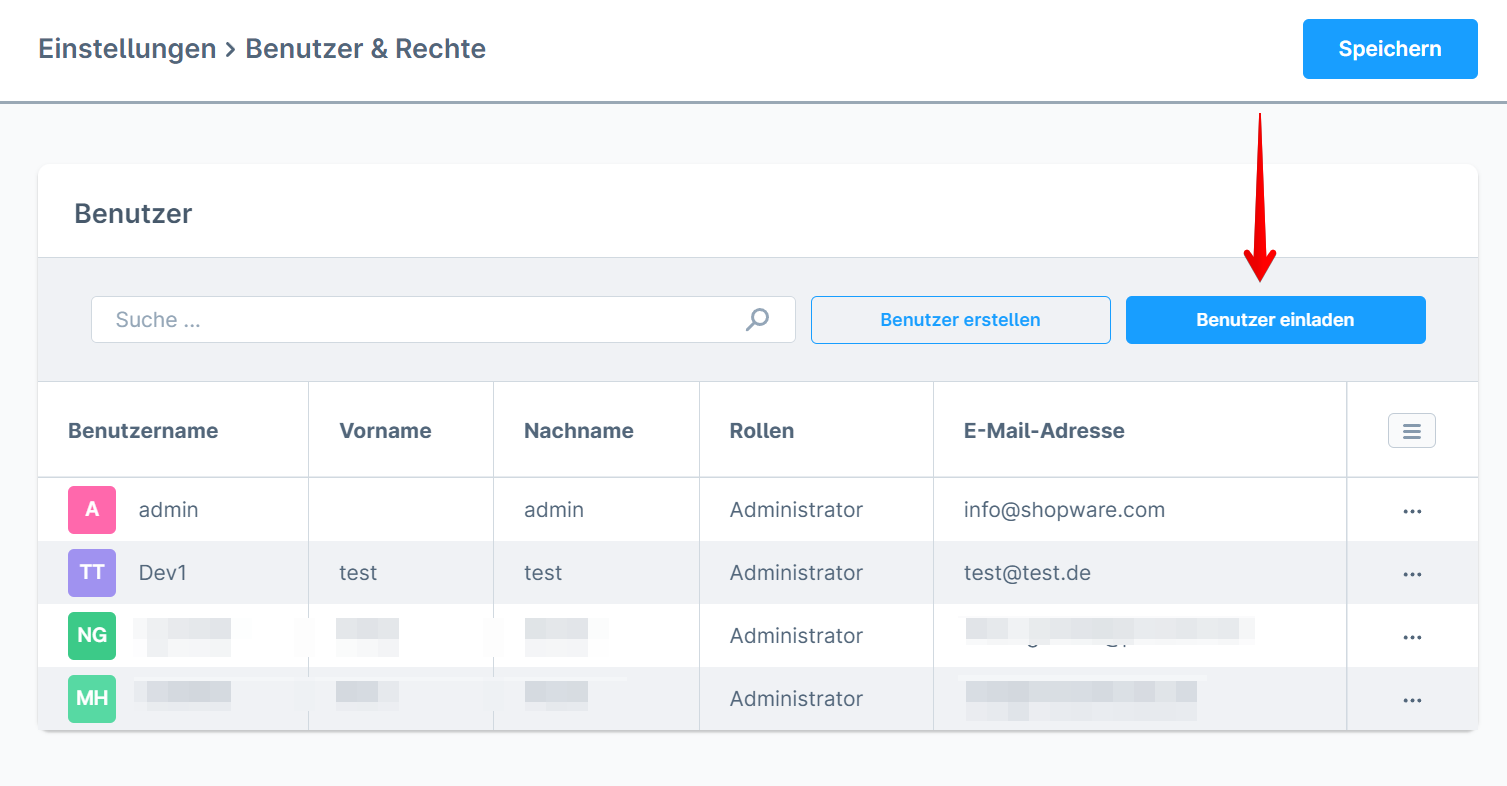Select username admin in first row

click(x=169, y=510)
